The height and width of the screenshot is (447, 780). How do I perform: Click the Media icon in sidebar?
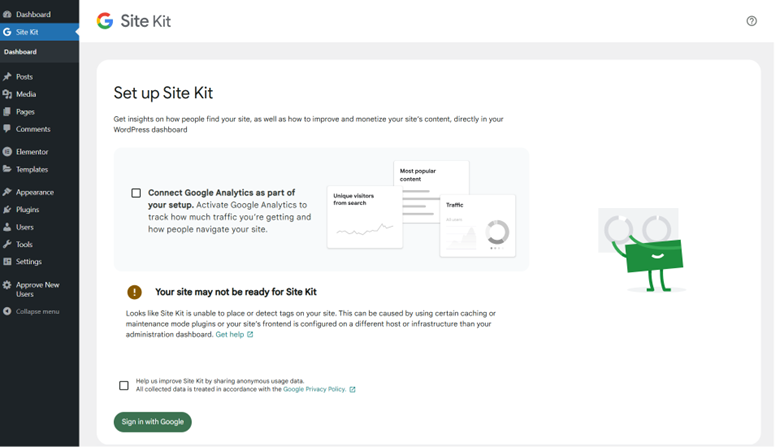(7, 94)
